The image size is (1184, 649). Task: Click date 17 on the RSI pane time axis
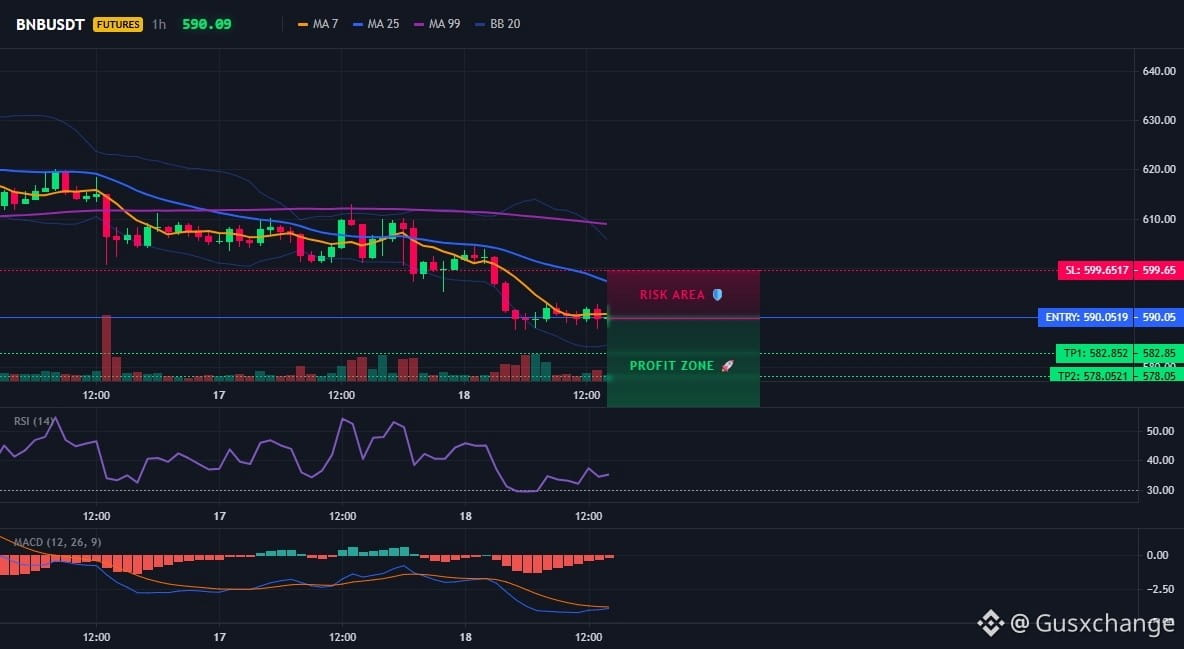pos(220,516)
